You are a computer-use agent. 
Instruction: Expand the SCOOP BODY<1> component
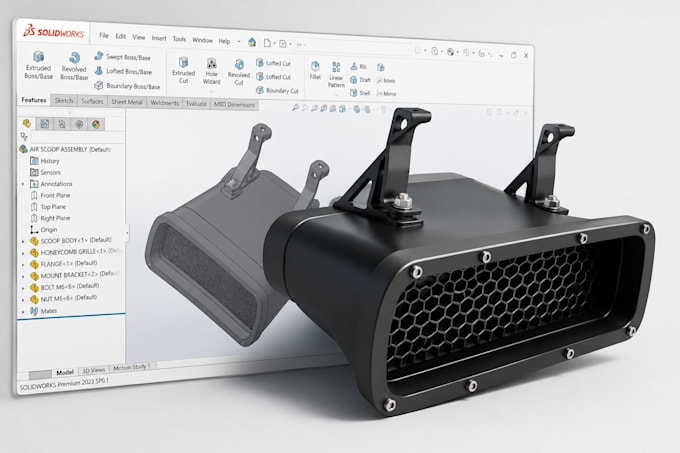pos(23,241)
